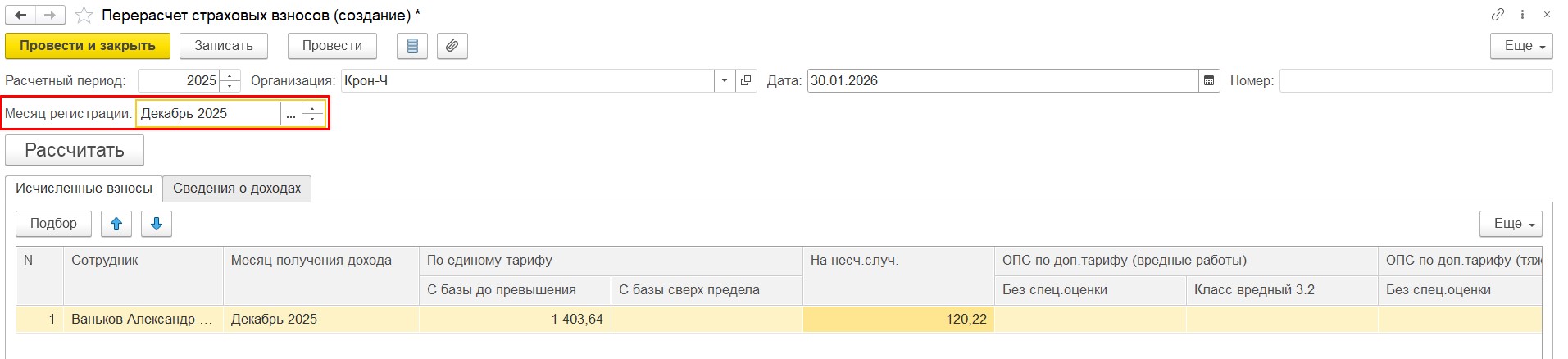The height and width of the screenshot is (359, 1568).
Task: Move row down with blue arrow
Action: pyautogui.click(x=157, y=224)
